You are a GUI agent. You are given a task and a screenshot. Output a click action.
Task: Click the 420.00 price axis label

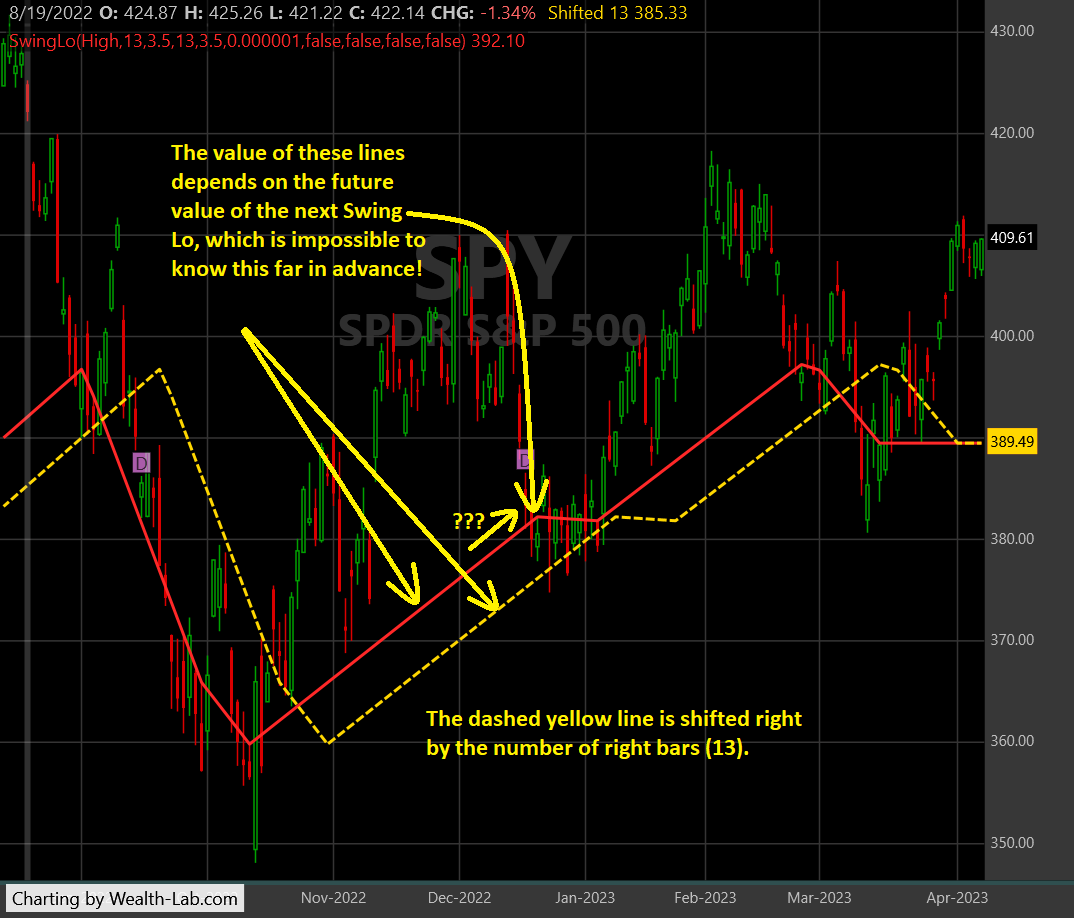[x=1012, y=132]
